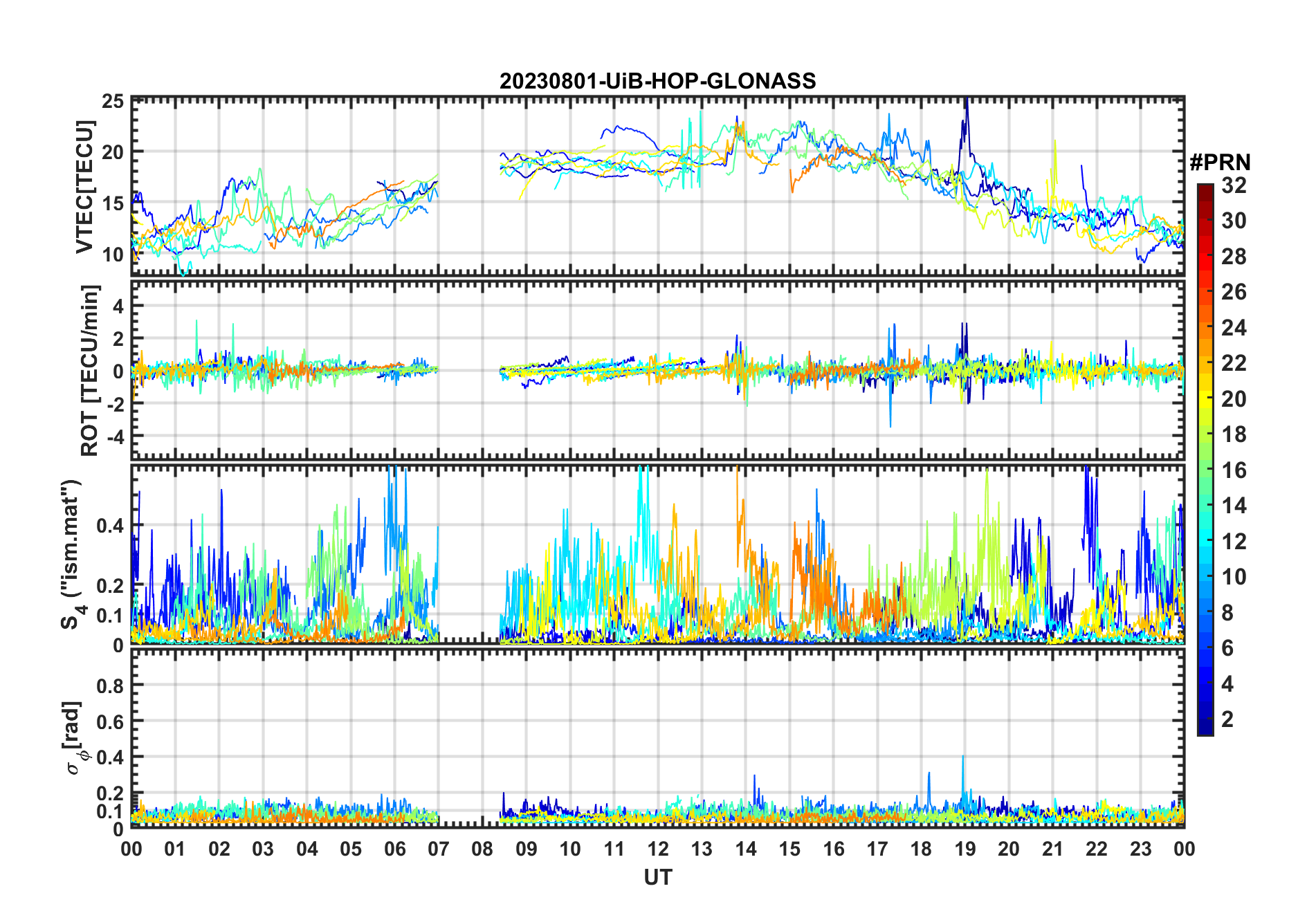Click colorbar tick label 12

[1234, 542]
